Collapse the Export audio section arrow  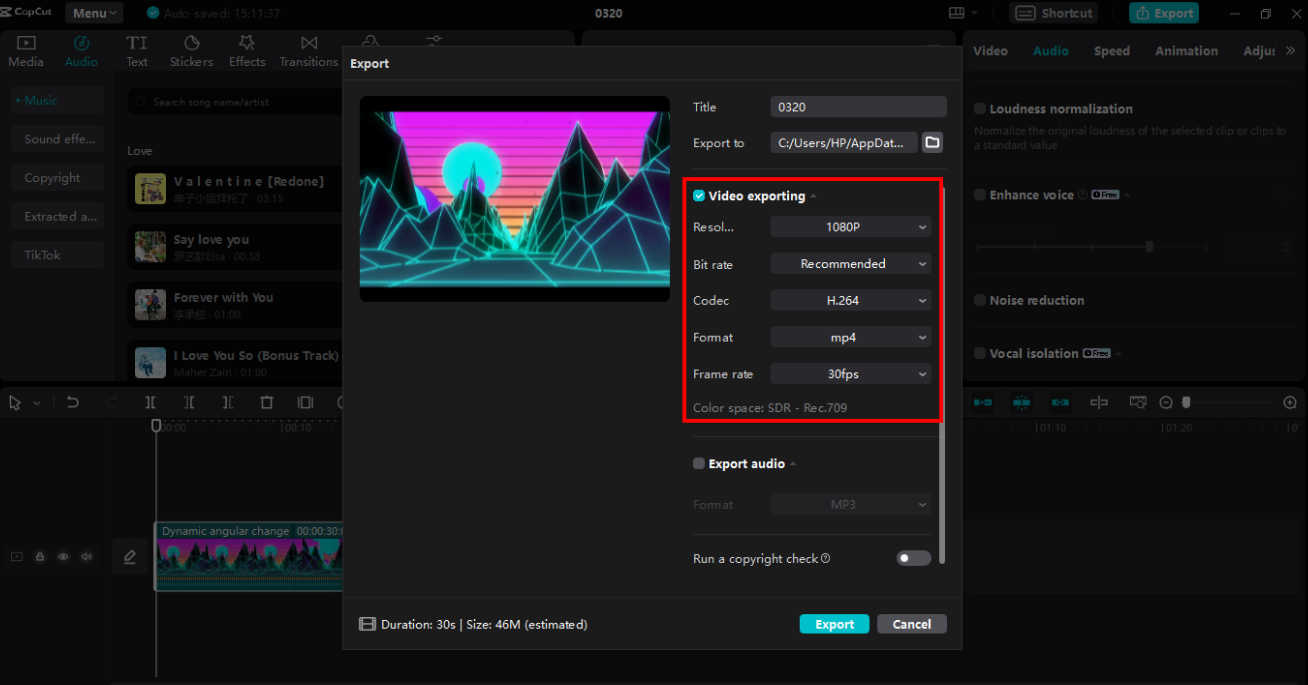pyautogui.click(x=793, y=465)
